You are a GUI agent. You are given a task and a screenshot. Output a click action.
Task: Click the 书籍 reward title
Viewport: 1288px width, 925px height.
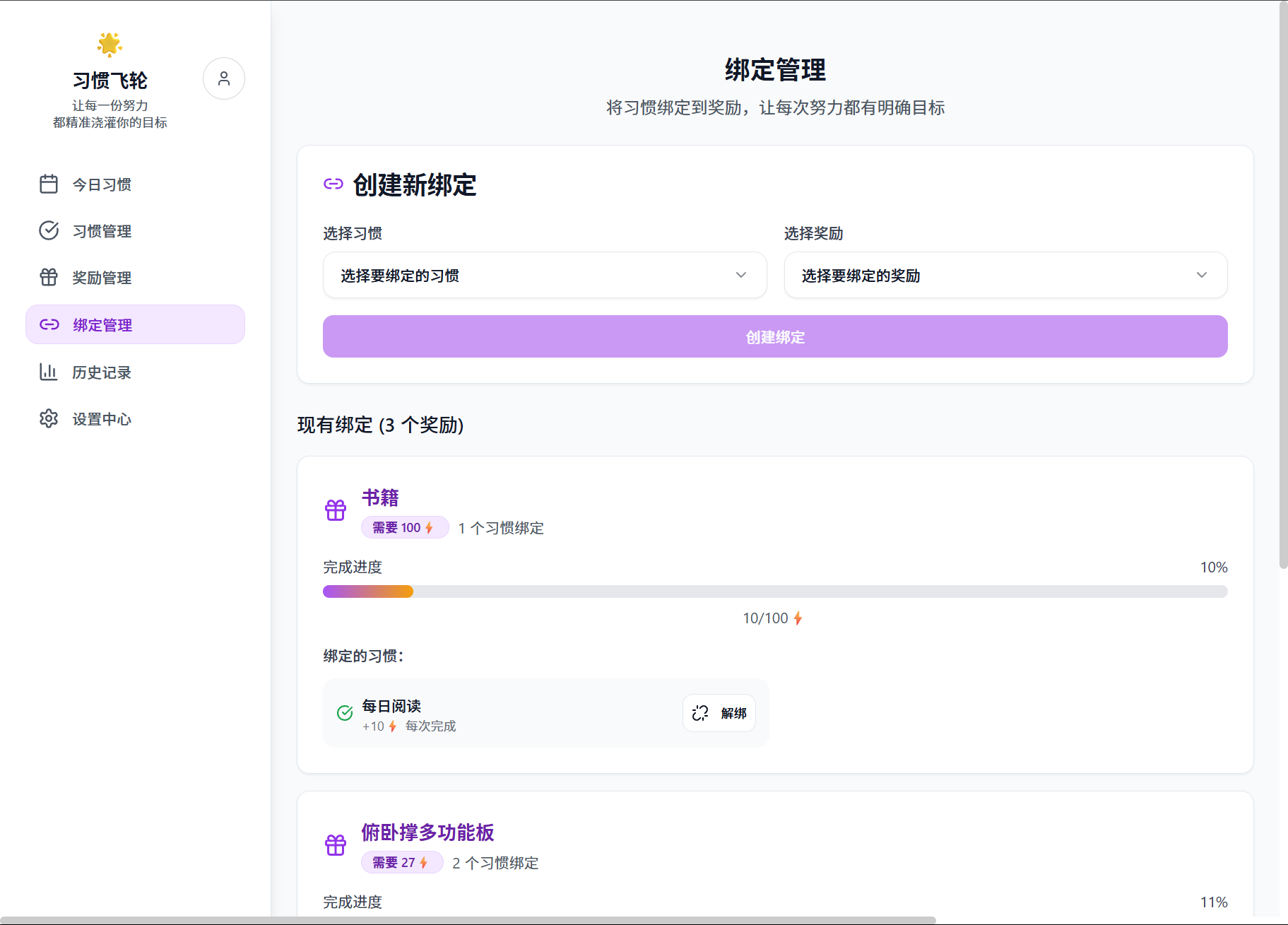pyautogui.click(x=380, y=497)
